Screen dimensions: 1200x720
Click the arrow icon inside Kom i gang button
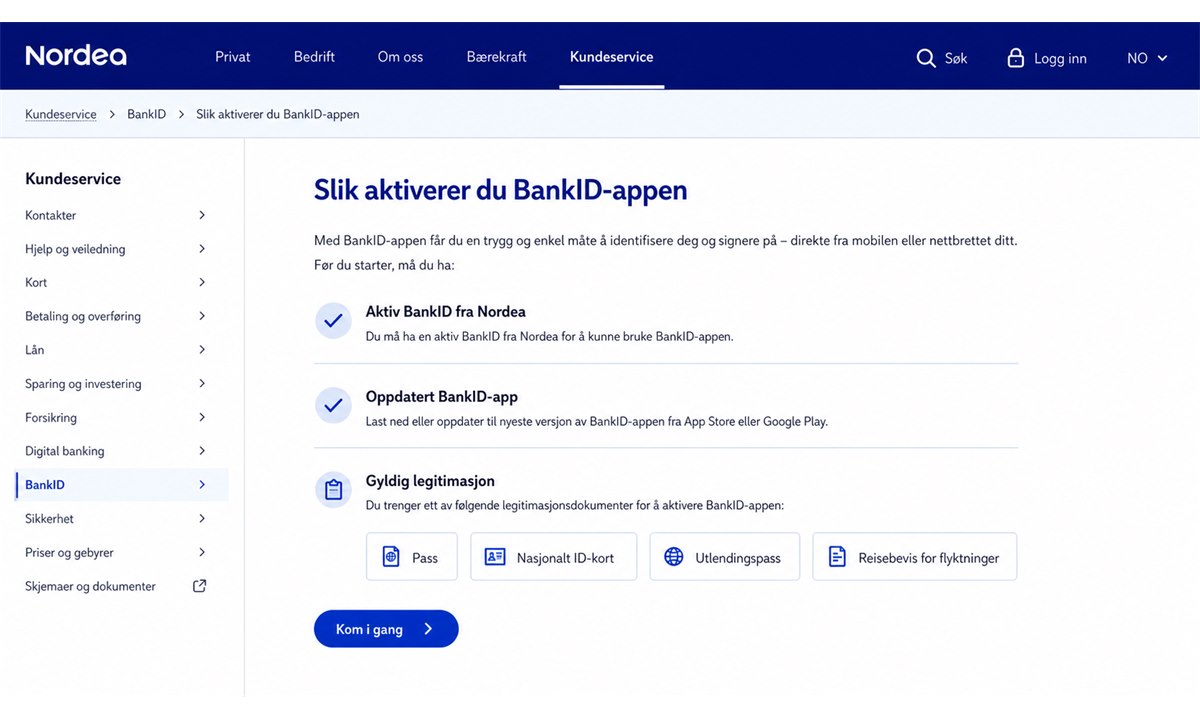click(429, 629)
